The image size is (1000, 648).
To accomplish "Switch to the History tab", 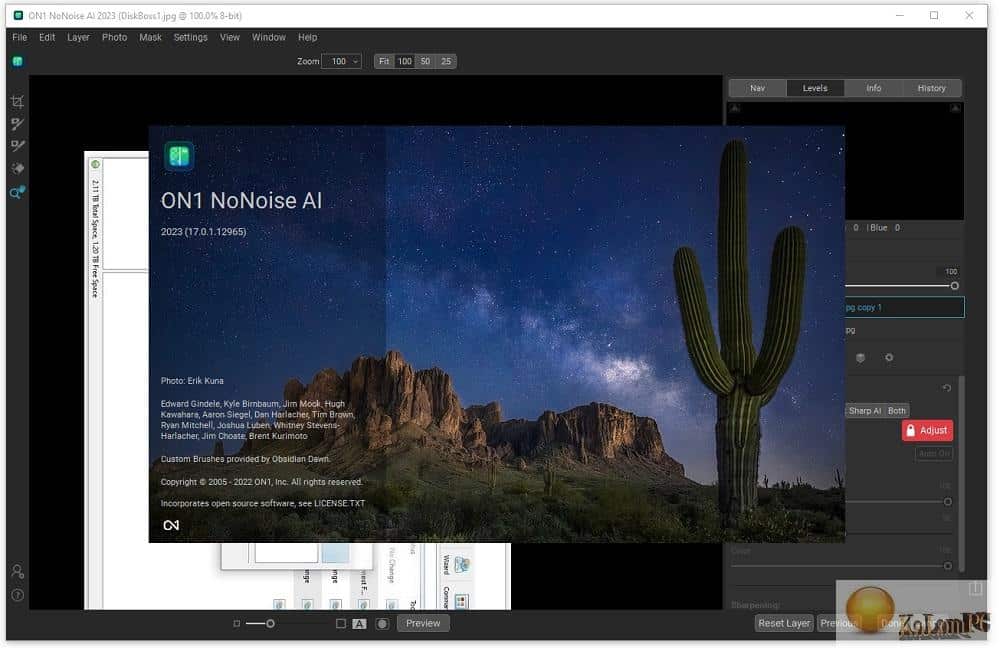I will coord(932,88).
